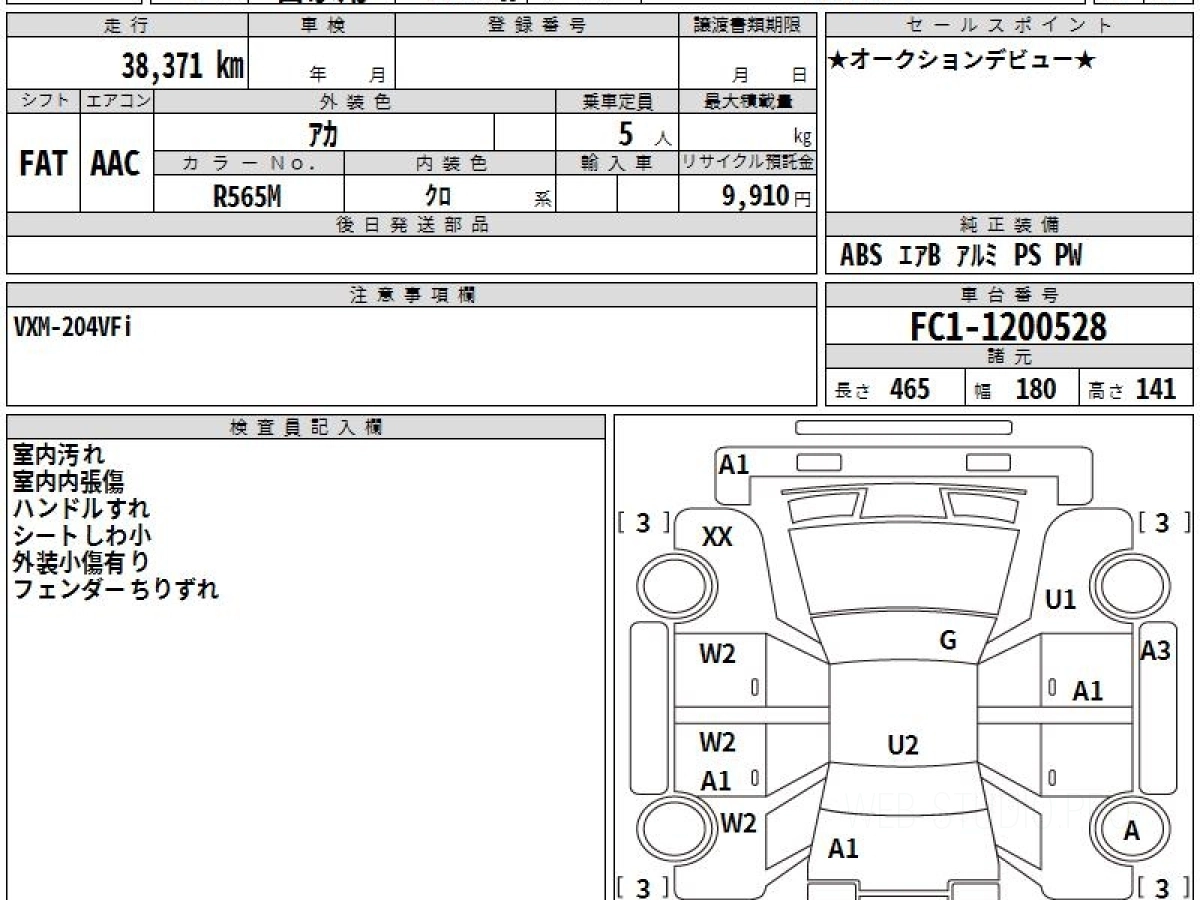
Task: Click the G mark on the windshield
Action: pyautogui.click(x=948, y=641)
